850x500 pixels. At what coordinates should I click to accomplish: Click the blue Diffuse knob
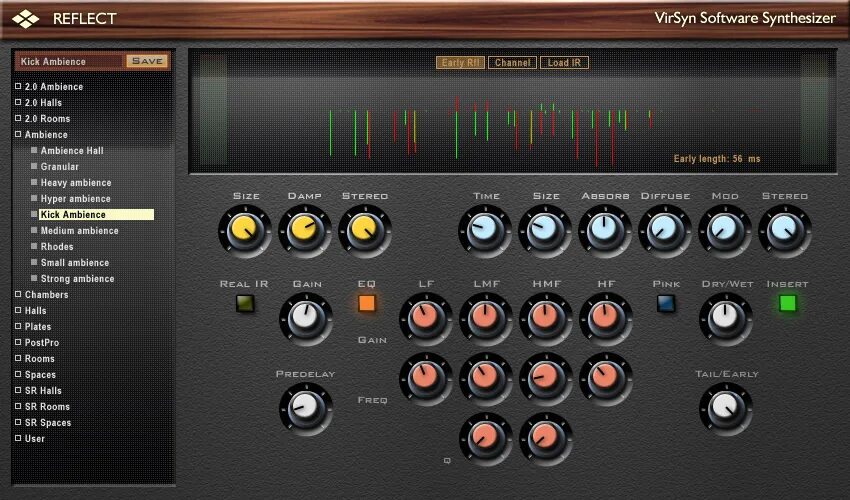[x=665, y=230]
